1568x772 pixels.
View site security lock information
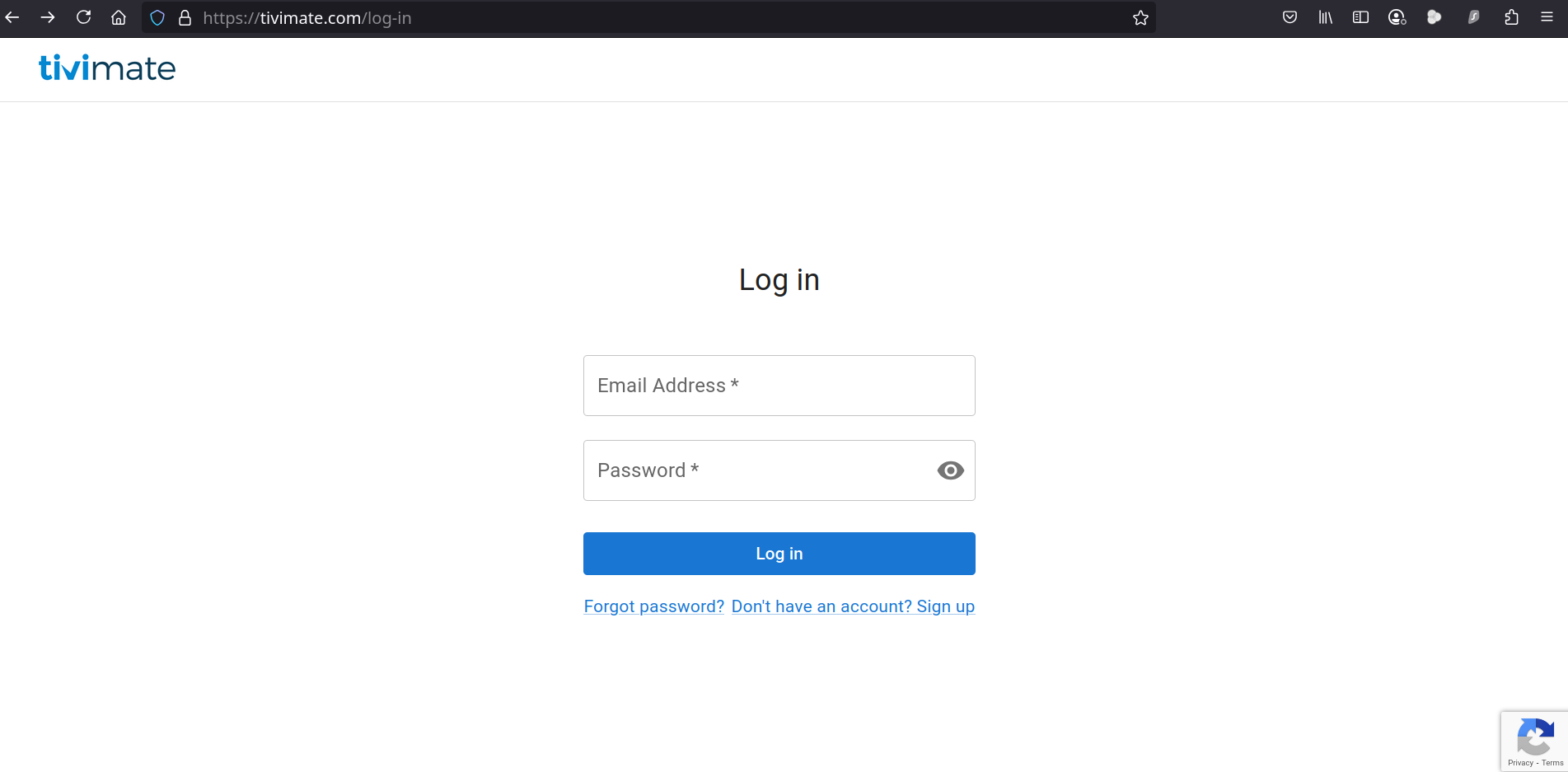(x=185, y=17)
